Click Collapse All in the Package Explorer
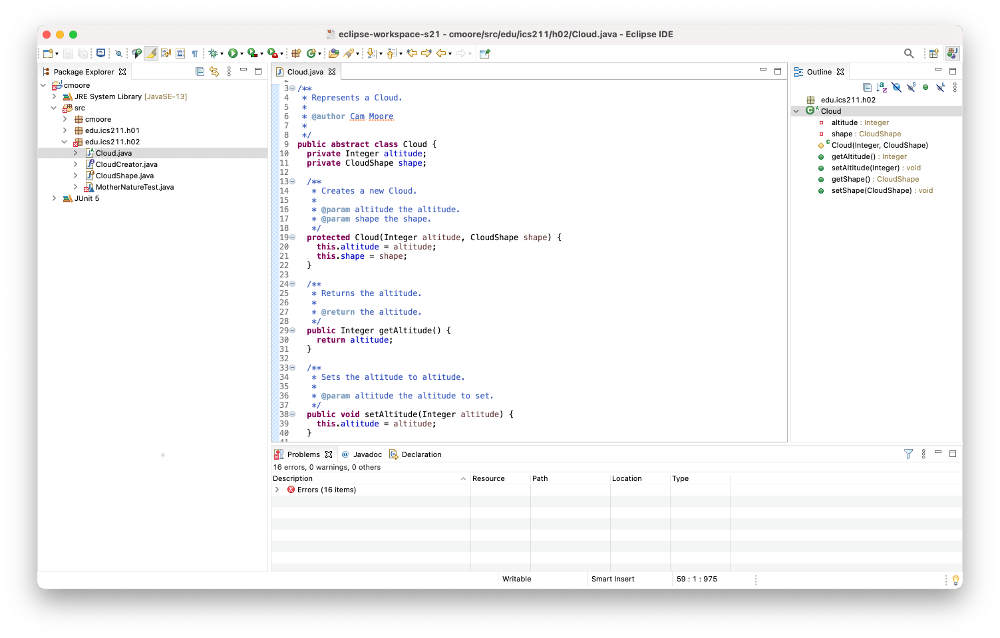The width and height of the screenshot is (1000, 638). coord(200,72)
